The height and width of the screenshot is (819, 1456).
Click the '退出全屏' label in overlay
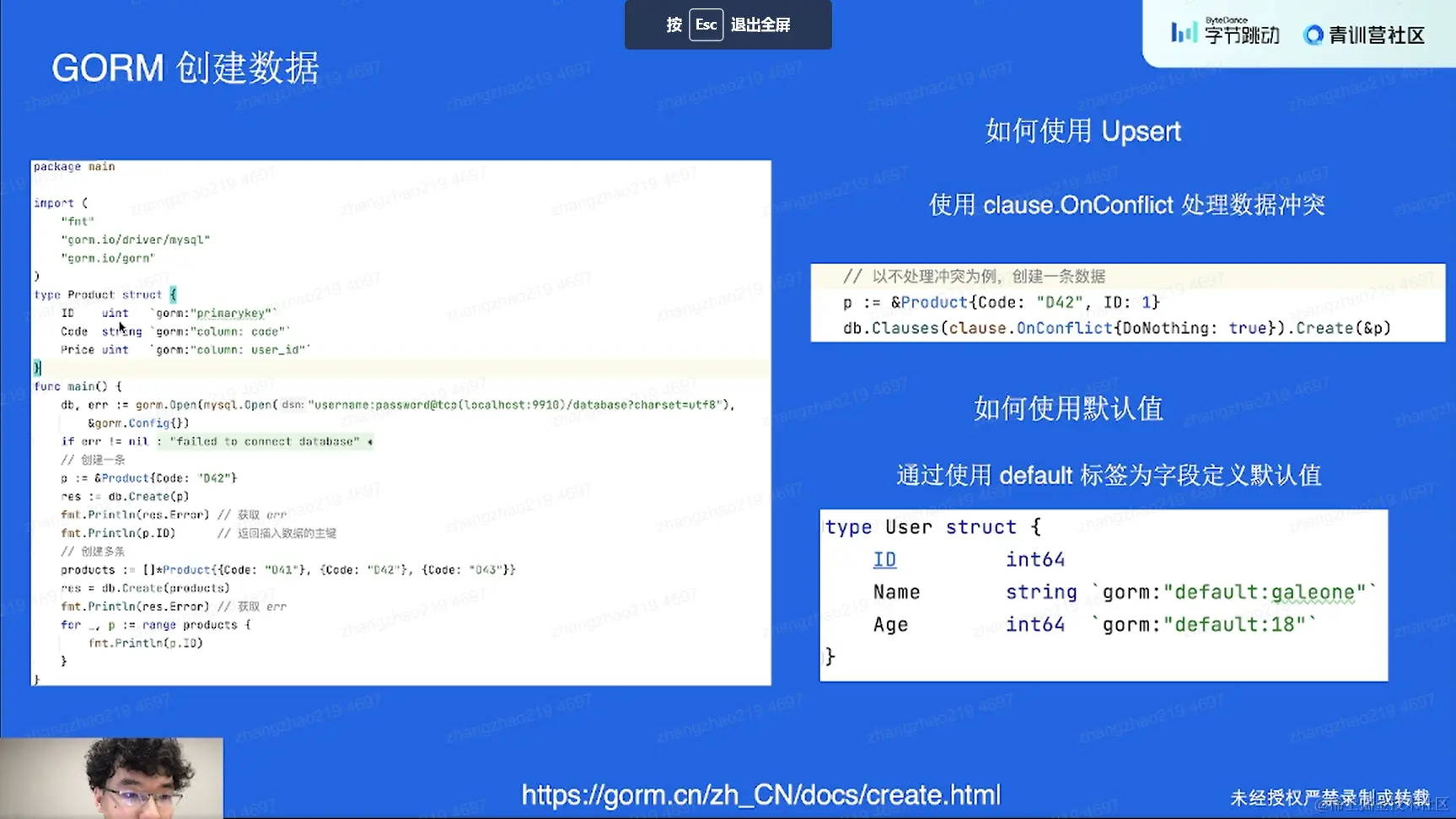pyautogui.click(x=760, y=24)
